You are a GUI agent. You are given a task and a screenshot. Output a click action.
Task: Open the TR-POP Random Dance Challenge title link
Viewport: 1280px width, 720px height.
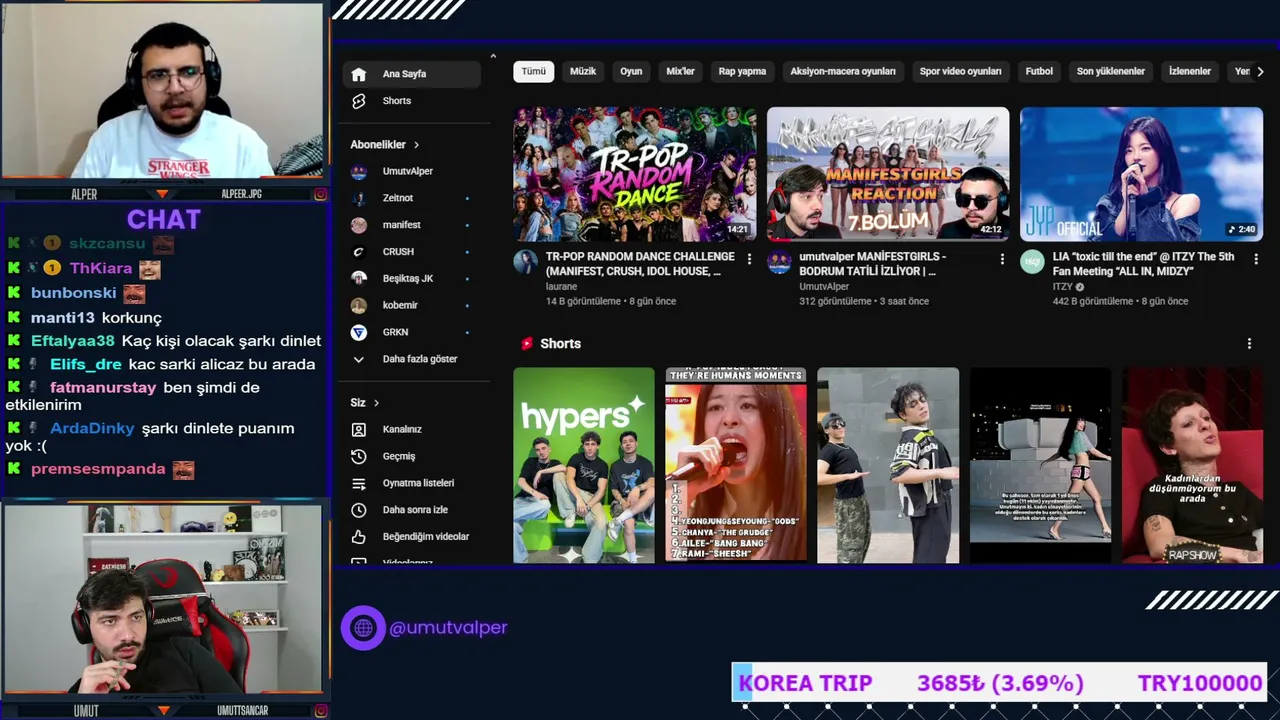point(640,264)
